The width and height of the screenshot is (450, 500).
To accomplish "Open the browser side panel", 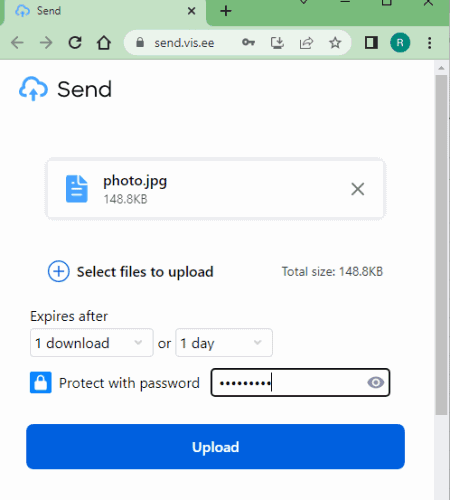I will coord(371,43).
